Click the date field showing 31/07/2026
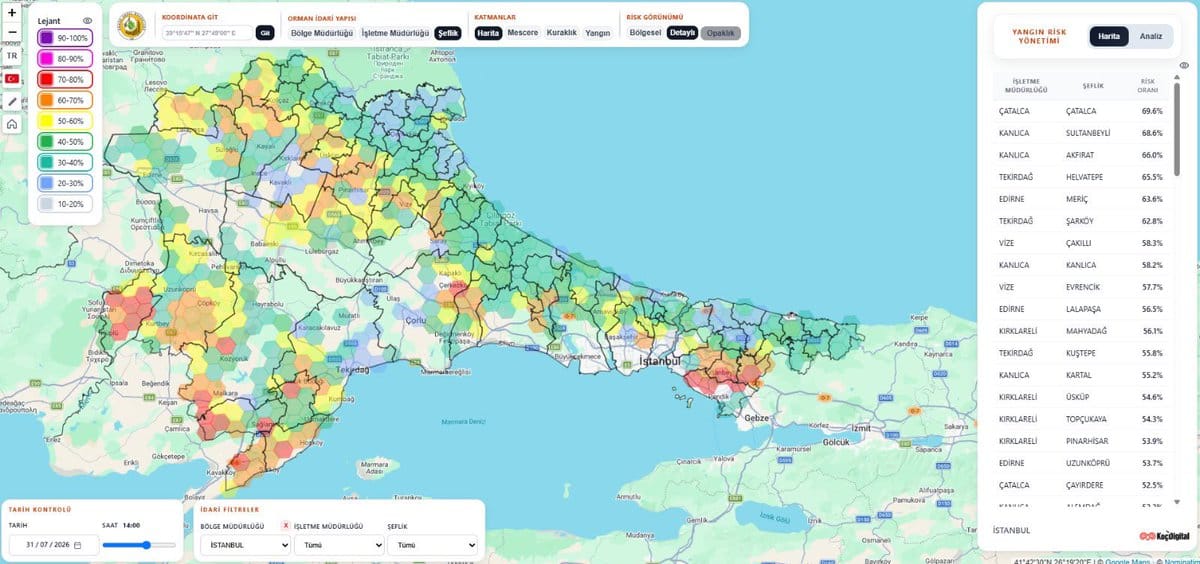Screen dimensions: 1200x564 click(x=54, y=545)
